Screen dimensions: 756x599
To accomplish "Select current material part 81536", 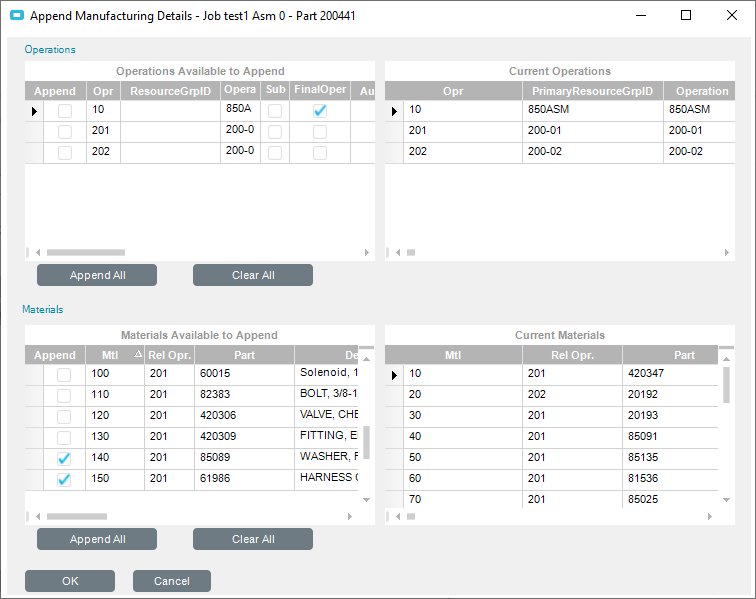I will click(670, 479).
